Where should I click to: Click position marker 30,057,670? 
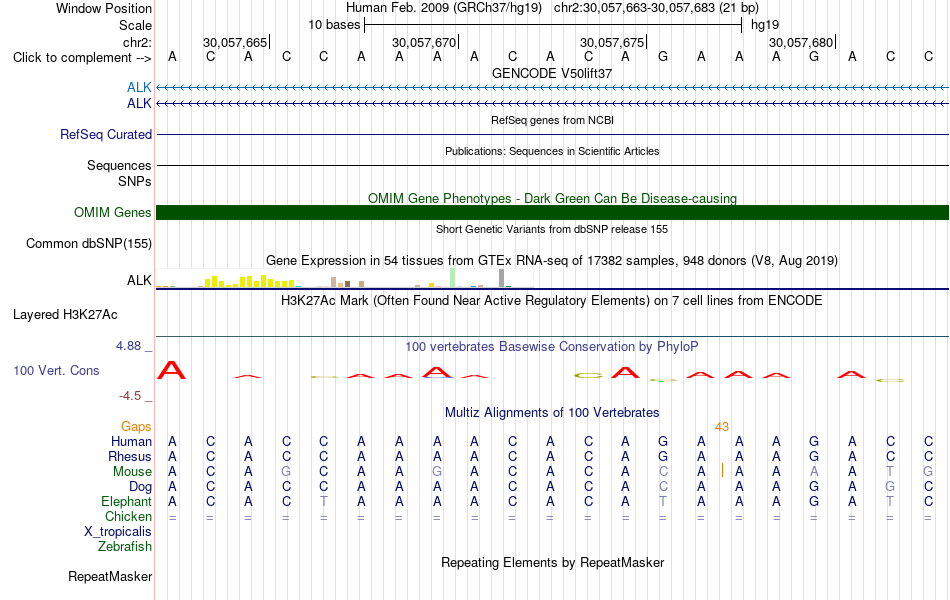tap(424, 42)
